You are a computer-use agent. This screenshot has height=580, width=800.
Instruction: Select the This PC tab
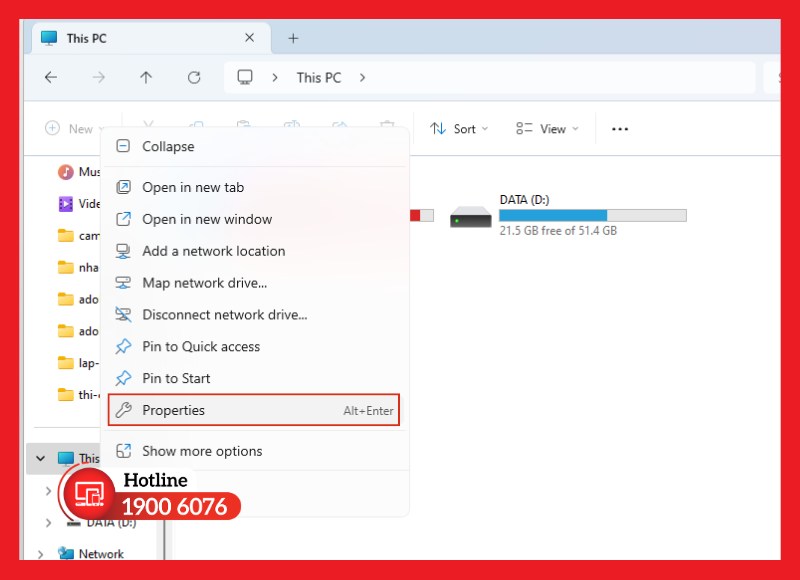152,38
